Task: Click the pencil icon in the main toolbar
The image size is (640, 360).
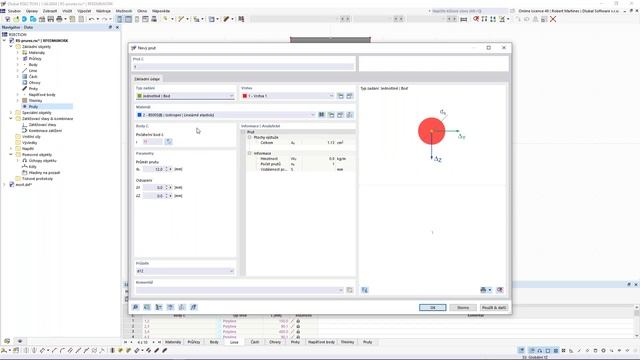Action: tap(226, 19)
